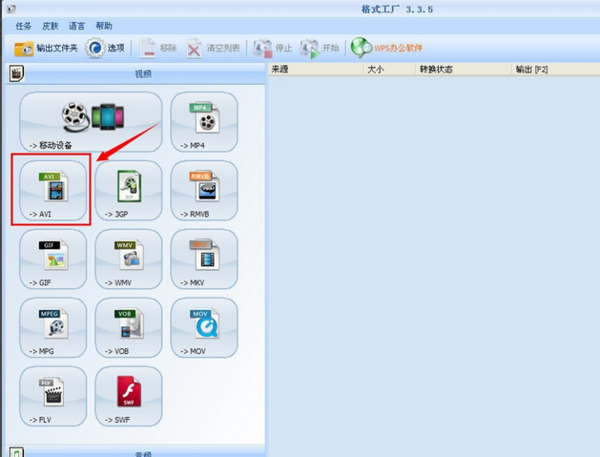600x457 pixels.
Task: Open the mobile device (移动设备) converter
Action: tap(90, 121)
